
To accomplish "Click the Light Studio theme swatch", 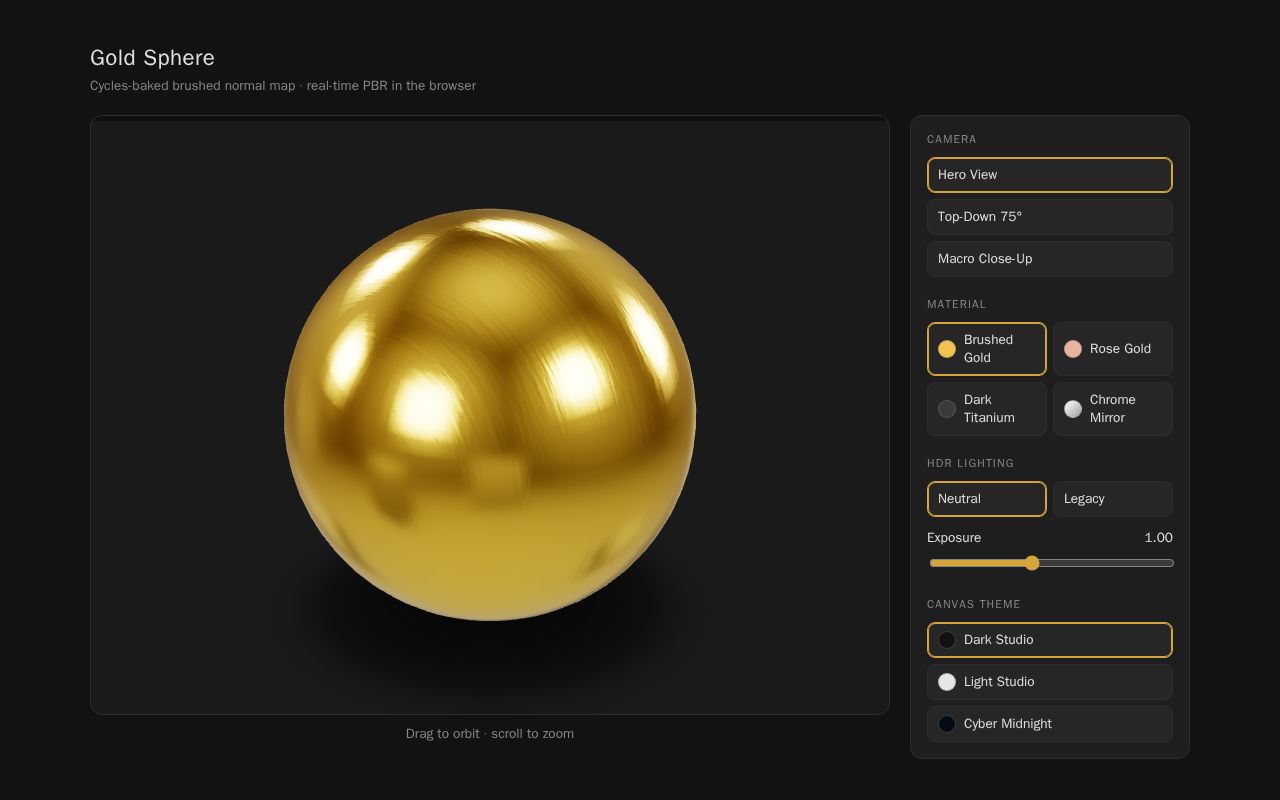I will coord(947,682).
